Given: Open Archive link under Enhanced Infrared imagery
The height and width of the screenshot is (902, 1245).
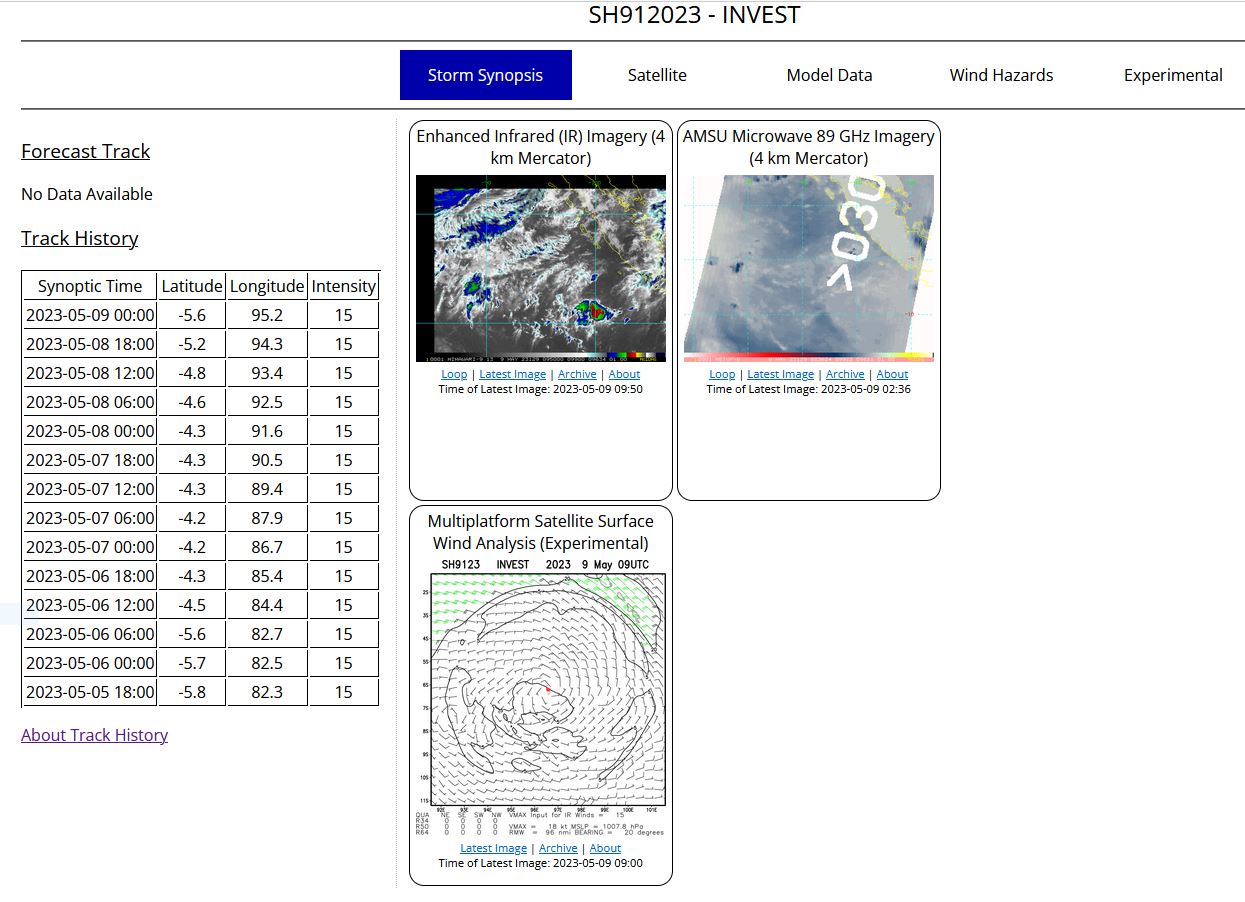Looking at the screenshot, I should coord(577,374).
